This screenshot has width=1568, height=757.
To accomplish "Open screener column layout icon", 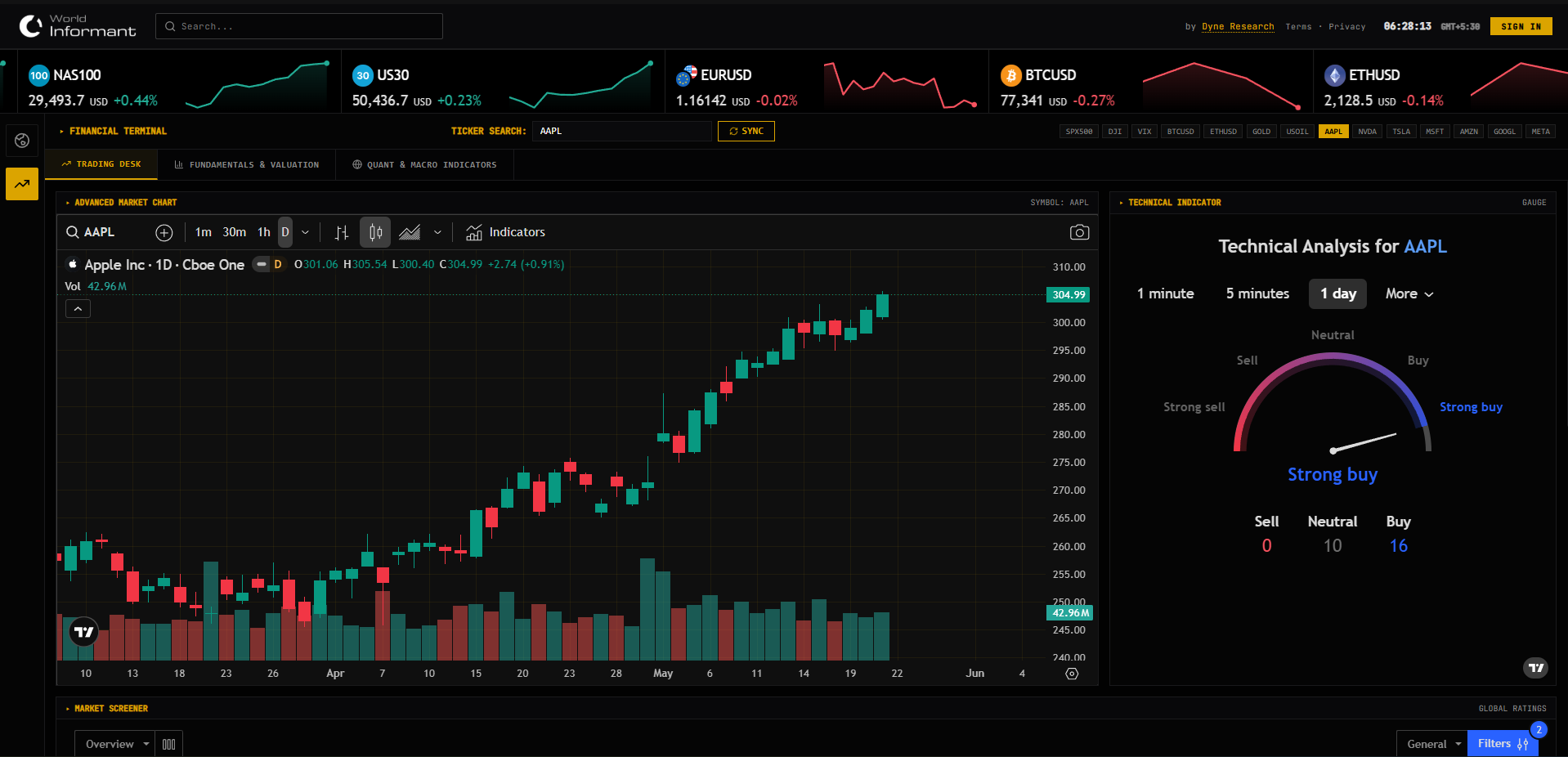I will (x=169, y=744).
